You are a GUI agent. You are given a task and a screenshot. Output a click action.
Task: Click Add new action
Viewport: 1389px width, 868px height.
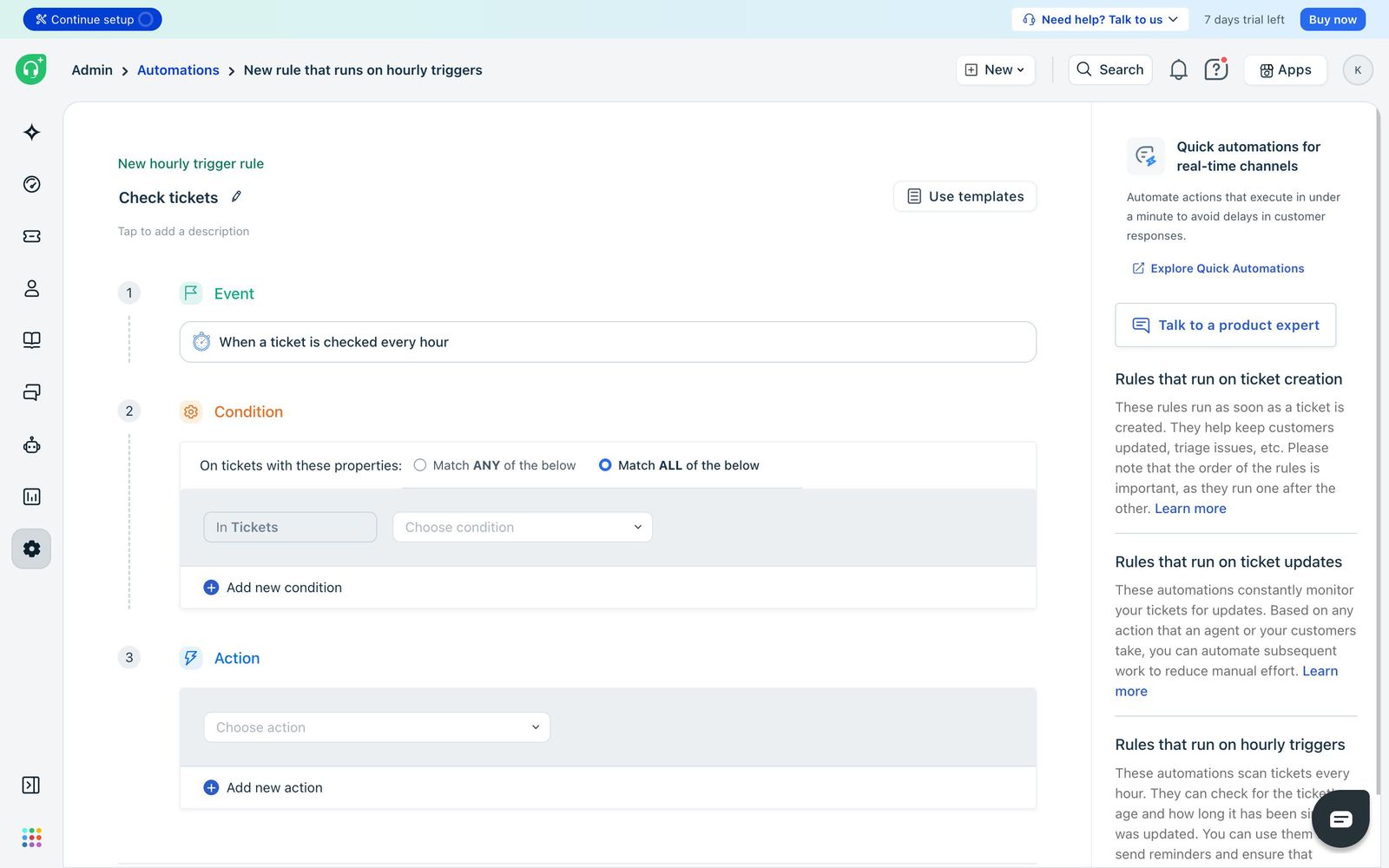pos(263,787)
